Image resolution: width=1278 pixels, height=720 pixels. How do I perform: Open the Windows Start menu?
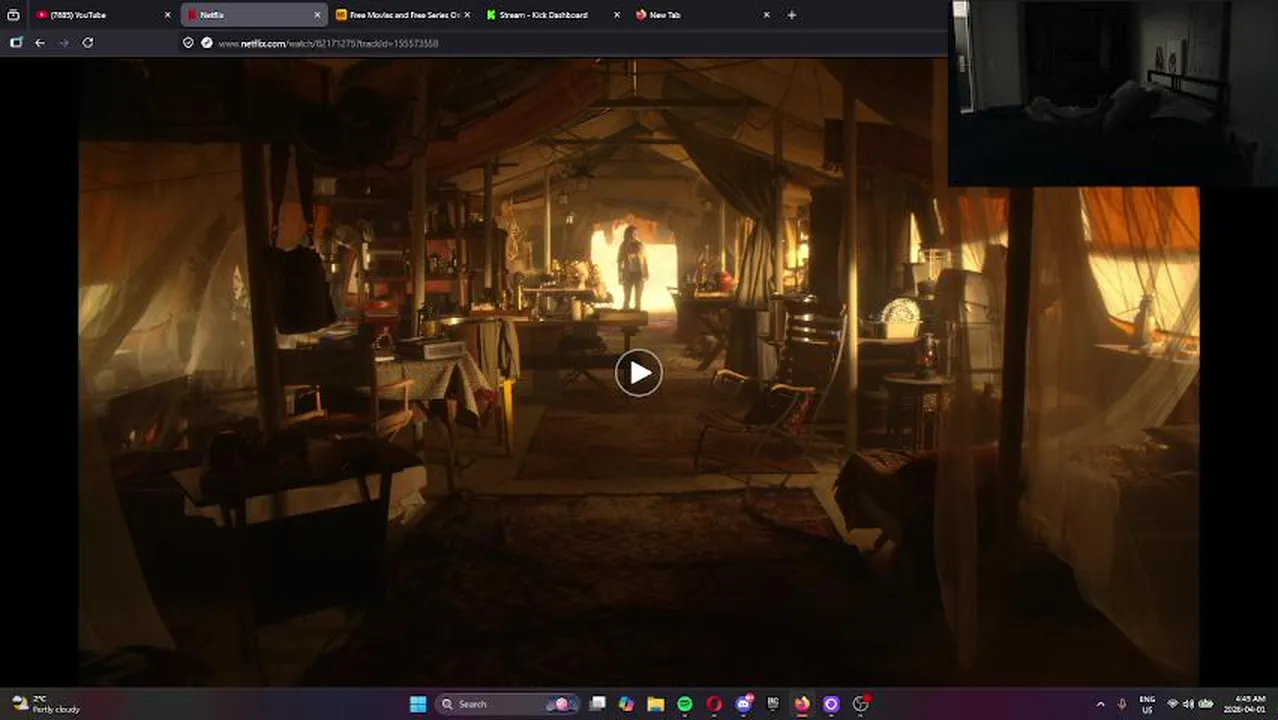click(x=418, y=704)
